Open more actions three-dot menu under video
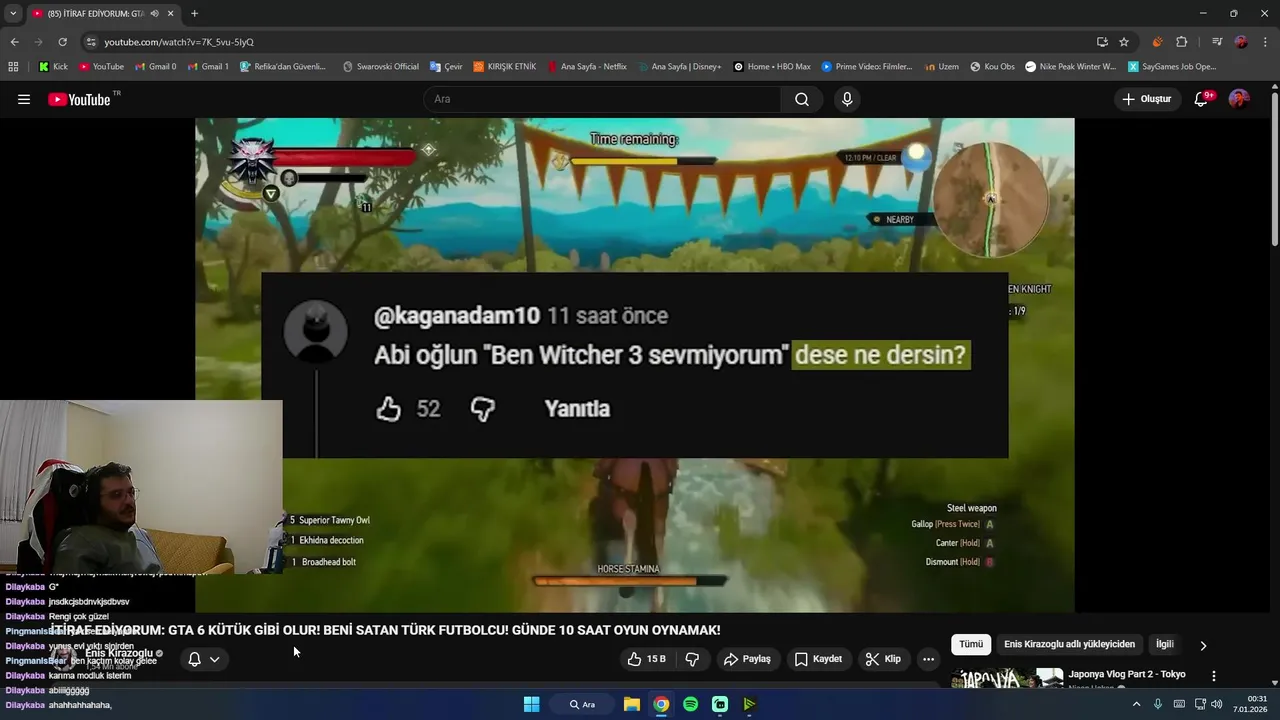This screenshot has height=720, width=1280. click(928, 659)
